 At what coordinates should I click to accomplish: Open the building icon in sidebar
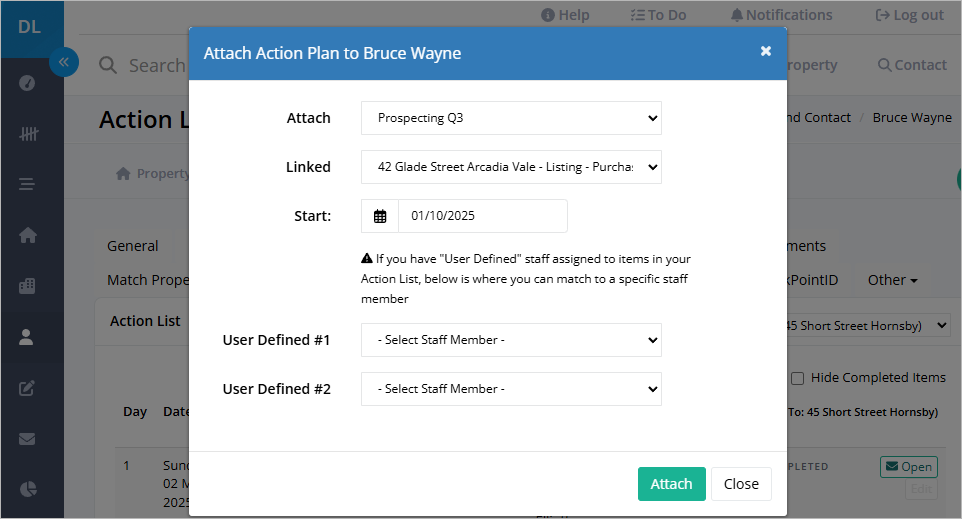(28, 286)
